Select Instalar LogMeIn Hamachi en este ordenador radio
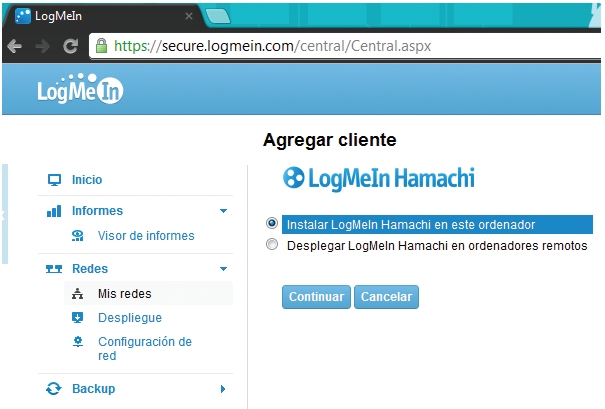The height and width of the screenshot is (409, 605). pyautogui.click(x=272, y=223)
